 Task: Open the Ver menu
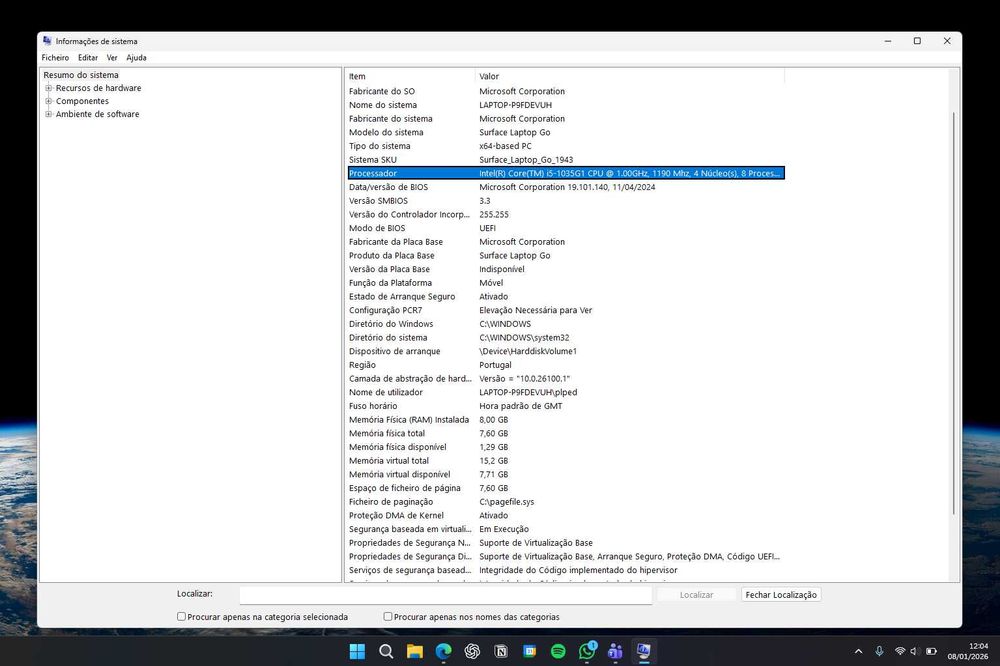tap(112, 57)
